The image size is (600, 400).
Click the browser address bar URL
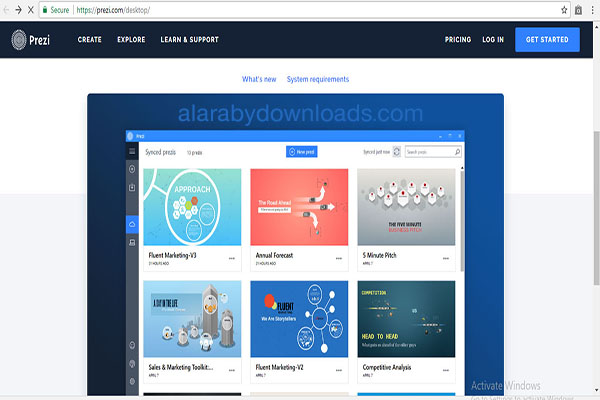(x=113, y=10)
